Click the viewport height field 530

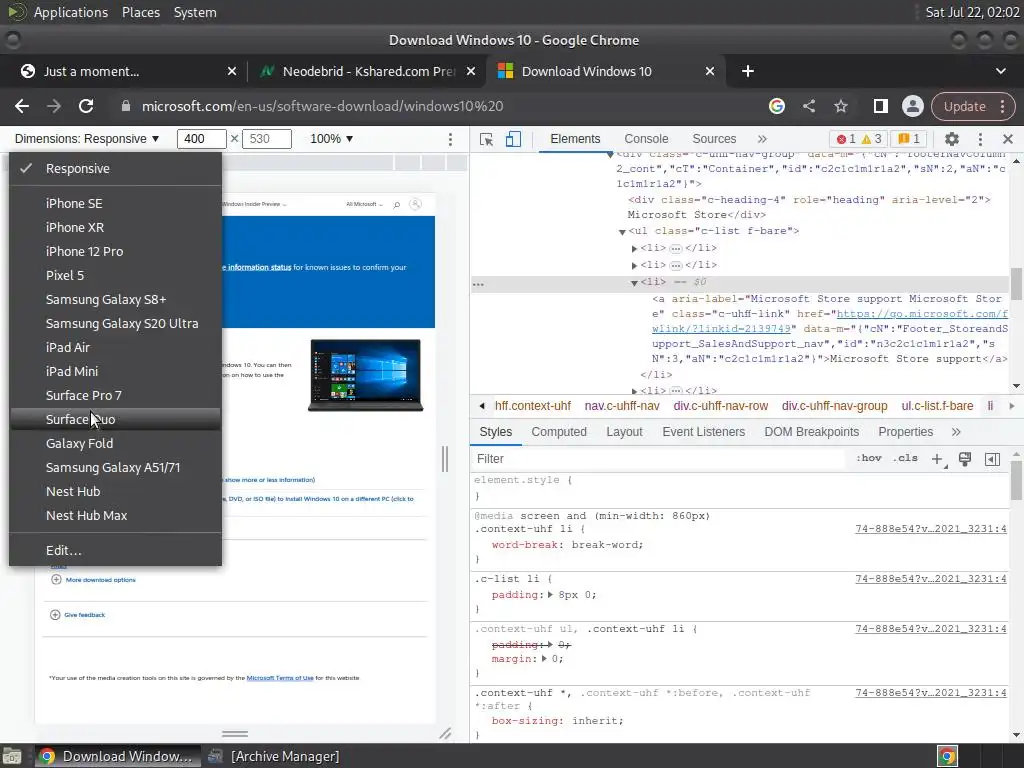click(x=266, y=139)
